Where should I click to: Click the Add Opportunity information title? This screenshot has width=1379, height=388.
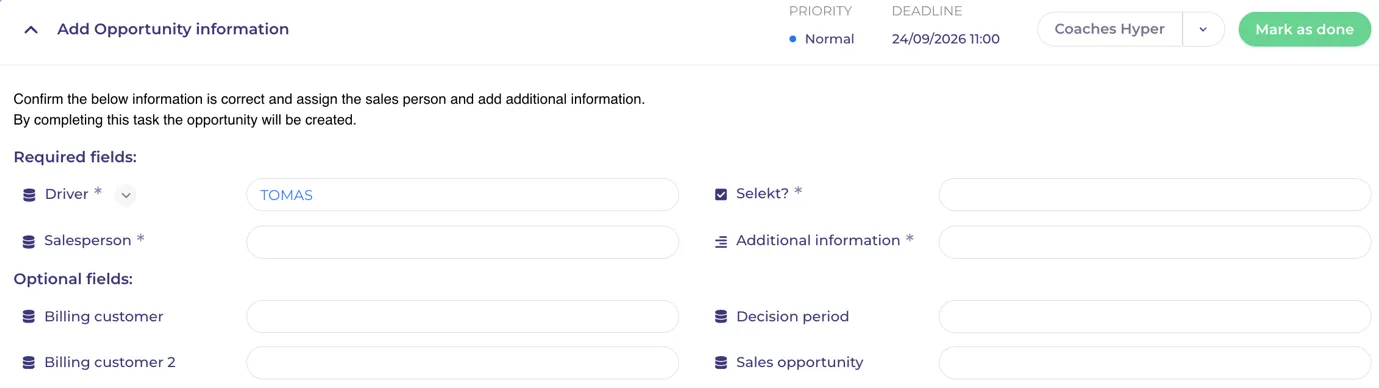(173, 29)
